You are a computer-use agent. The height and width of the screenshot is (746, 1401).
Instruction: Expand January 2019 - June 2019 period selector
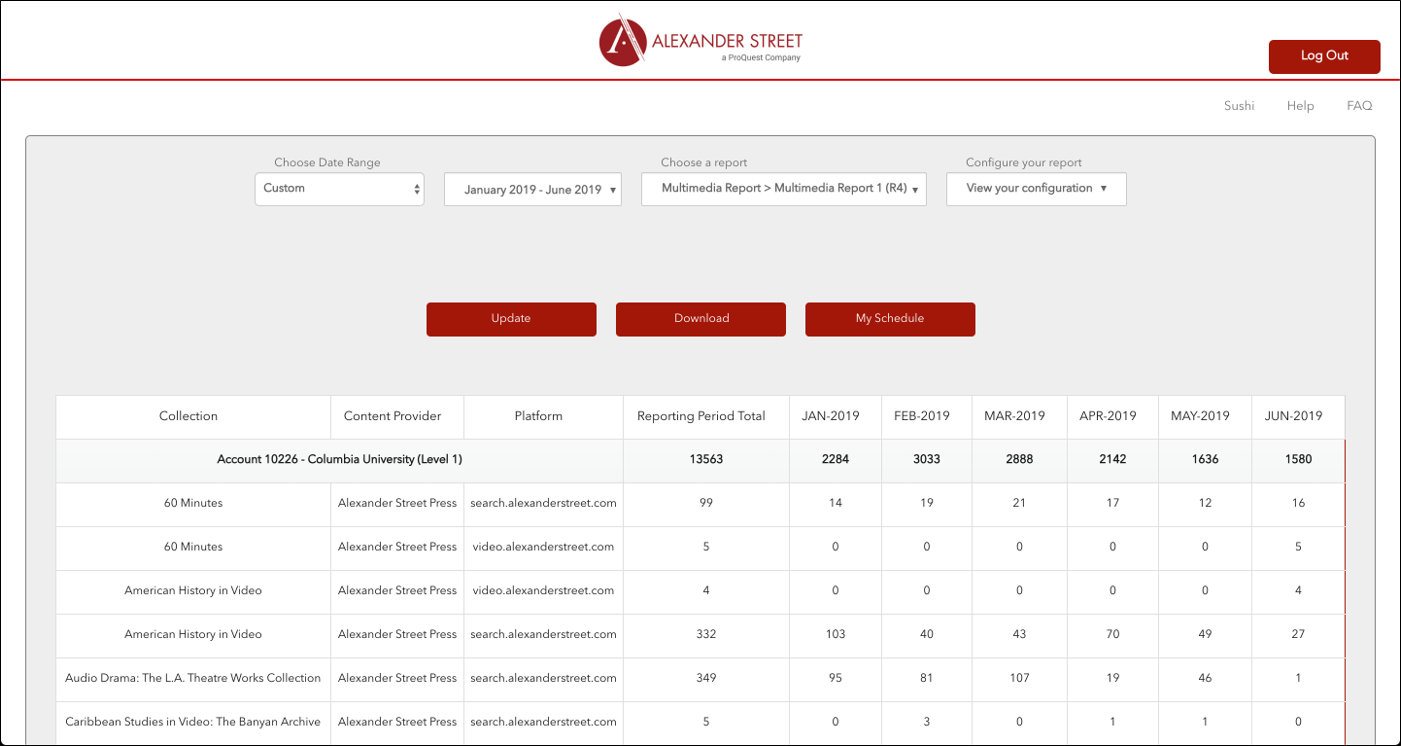click(x=533, y=189)
